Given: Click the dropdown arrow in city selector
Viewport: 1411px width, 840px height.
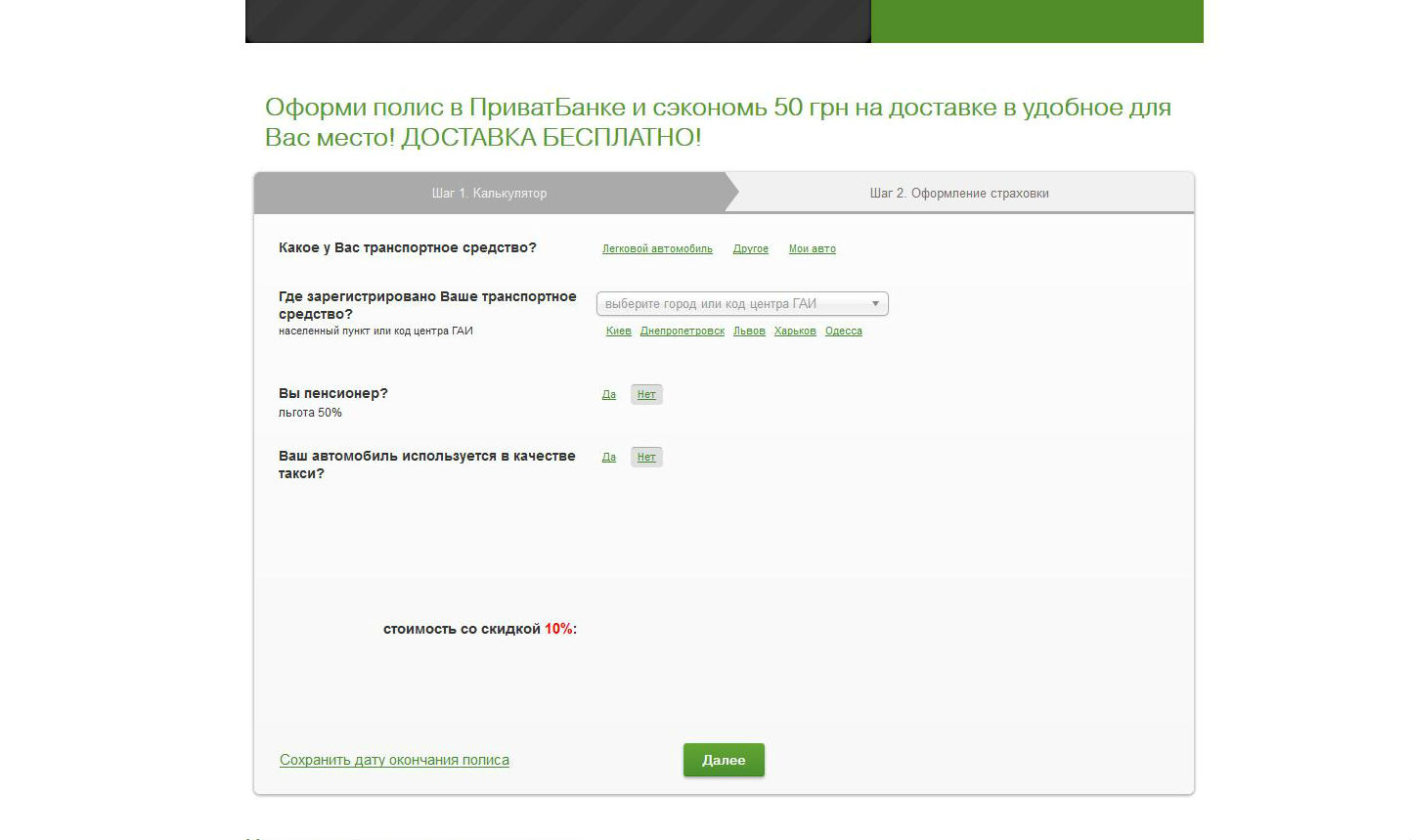Looking at the screenshot, I should point(875,304).
